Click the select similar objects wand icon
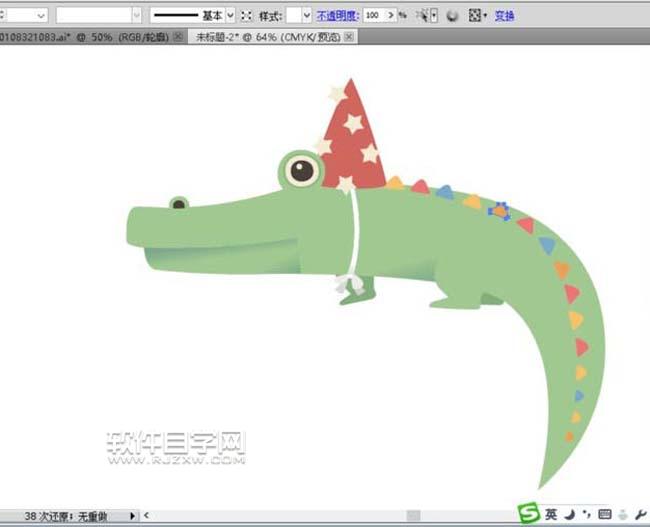Viewport: 650px width, 527px height. coord(425,16)
